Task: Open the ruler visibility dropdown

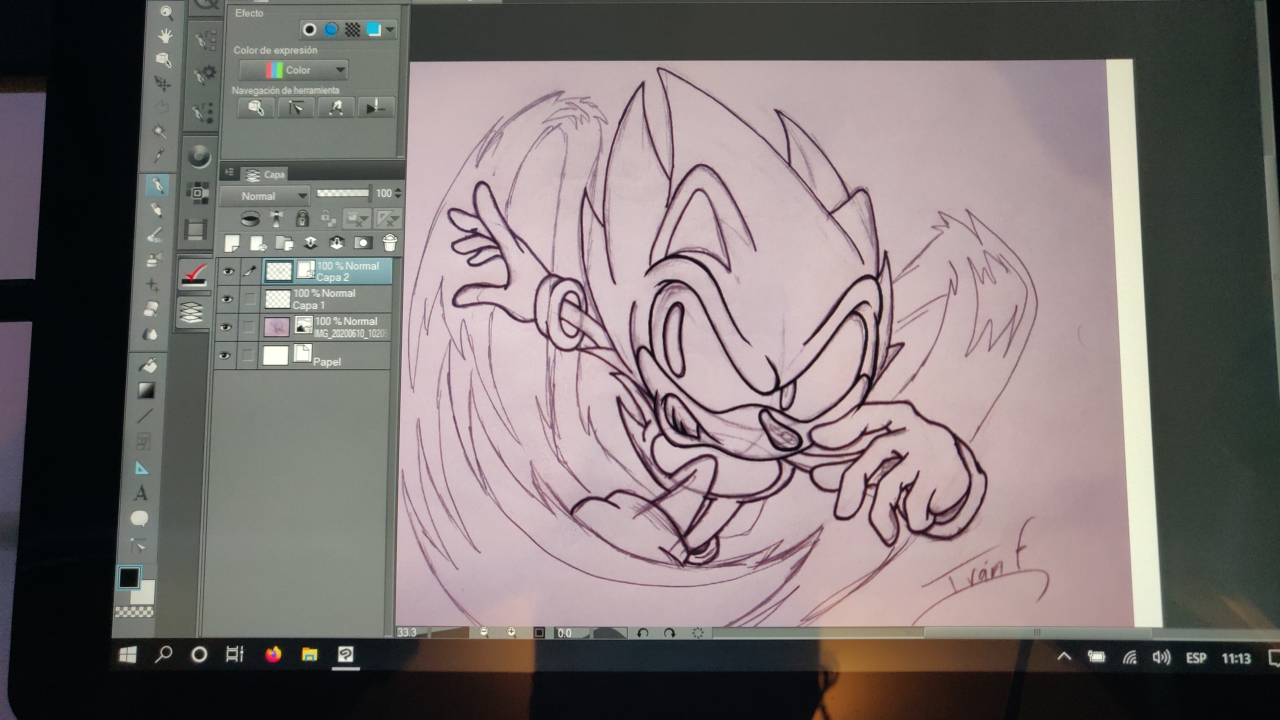Action: pos(388,218)
